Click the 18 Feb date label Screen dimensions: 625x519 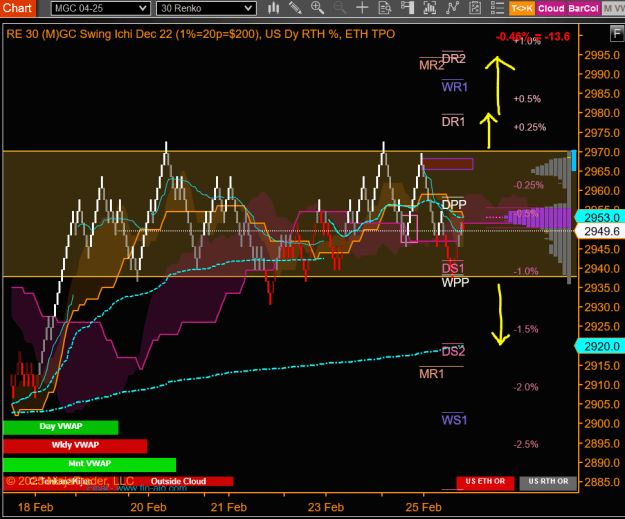tap(35, 507)
